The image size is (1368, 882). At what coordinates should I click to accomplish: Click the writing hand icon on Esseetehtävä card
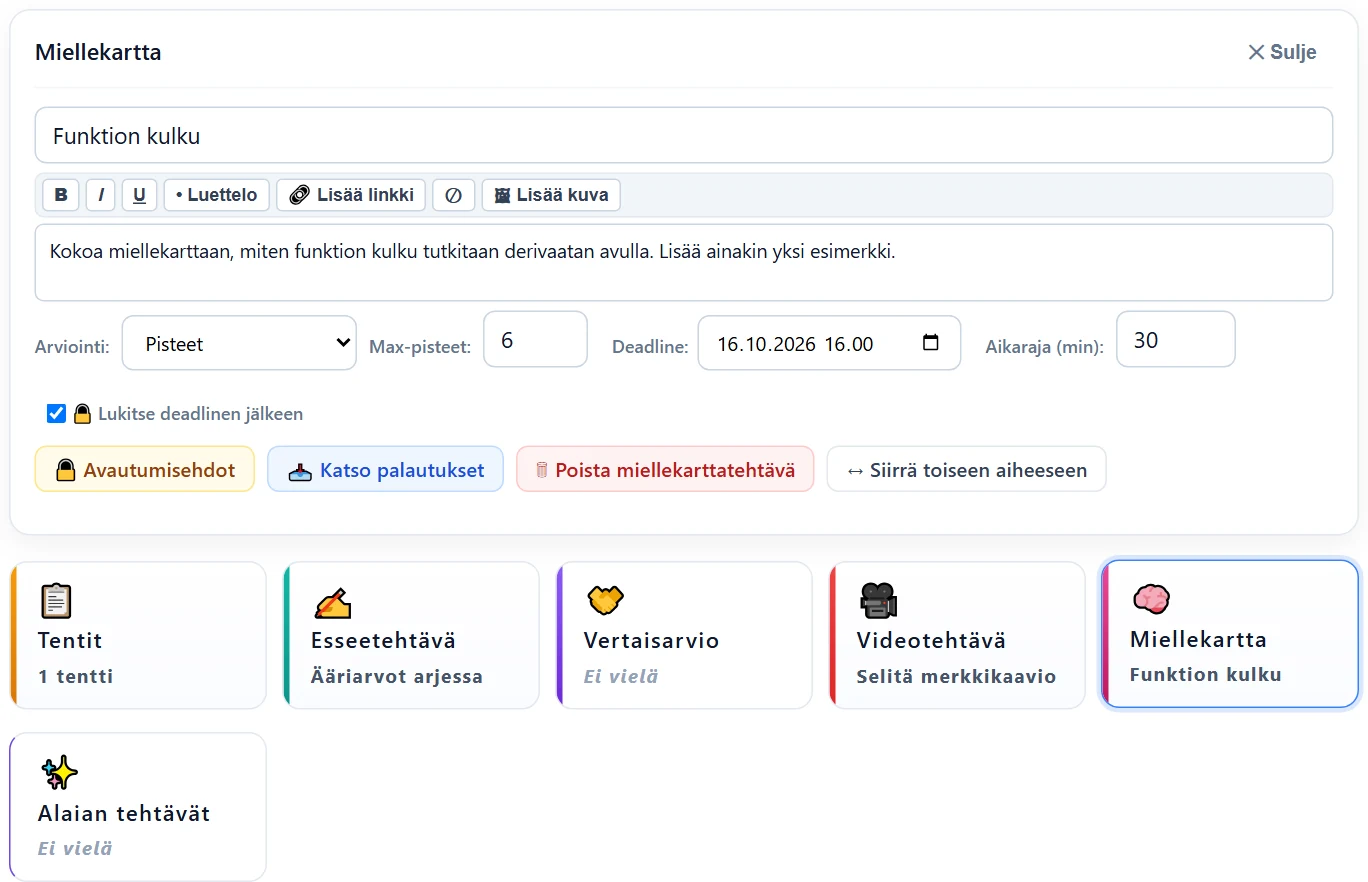(x=332, y=602)
